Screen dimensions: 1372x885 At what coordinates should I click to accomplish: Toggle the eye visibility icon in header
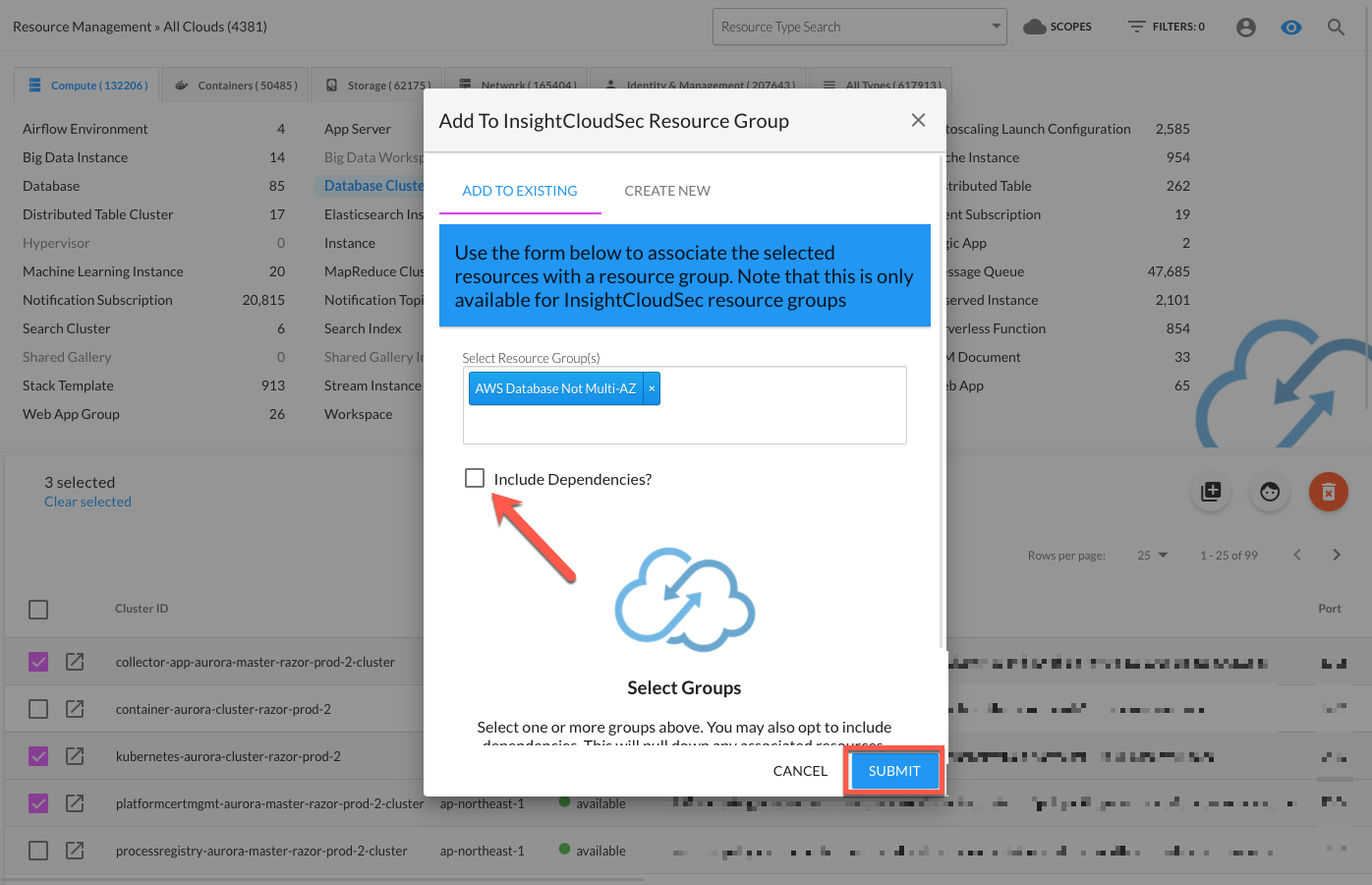click(1291, 28)
